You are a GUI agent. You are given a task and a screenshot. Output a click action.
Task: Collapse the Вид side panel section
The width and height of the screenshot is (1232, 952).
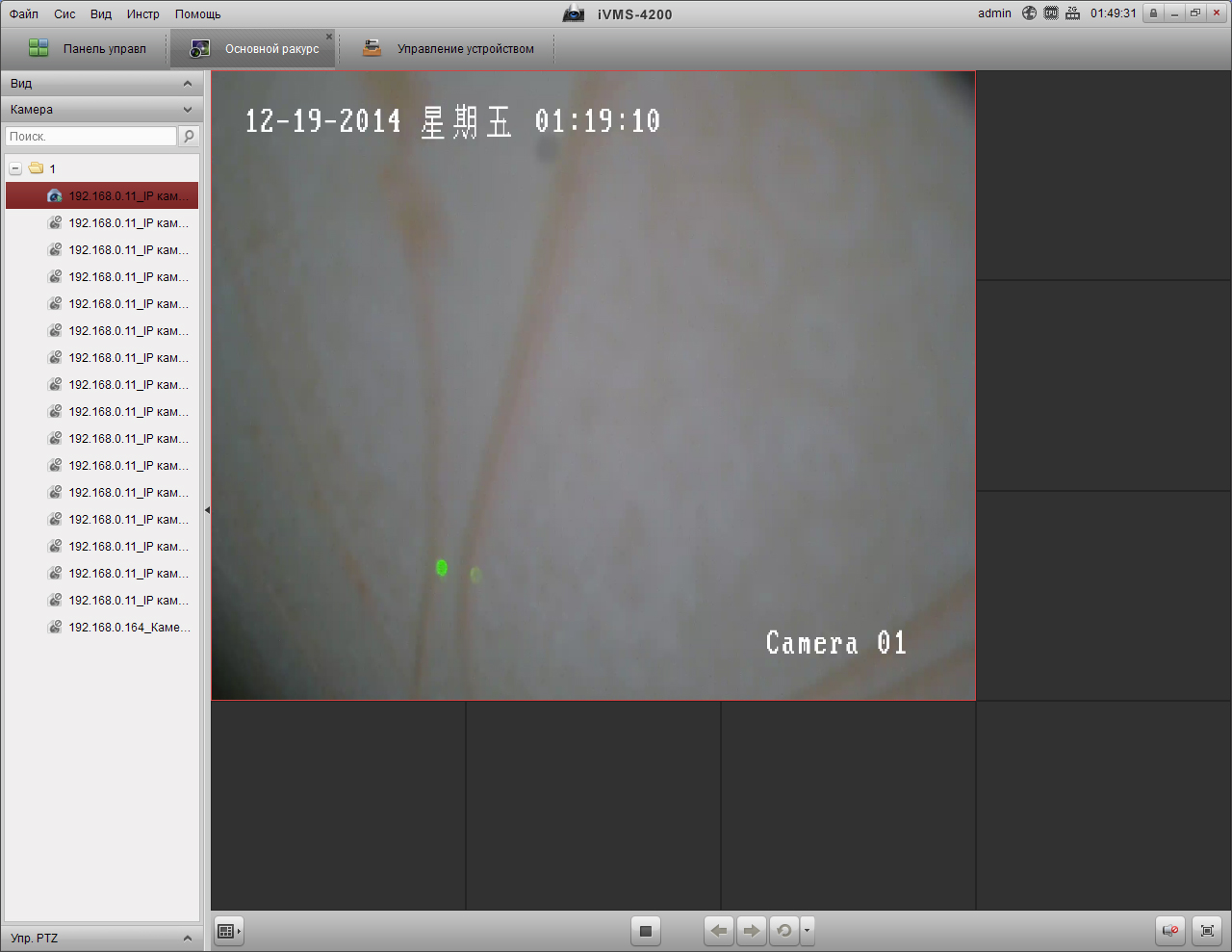[188, 84]
